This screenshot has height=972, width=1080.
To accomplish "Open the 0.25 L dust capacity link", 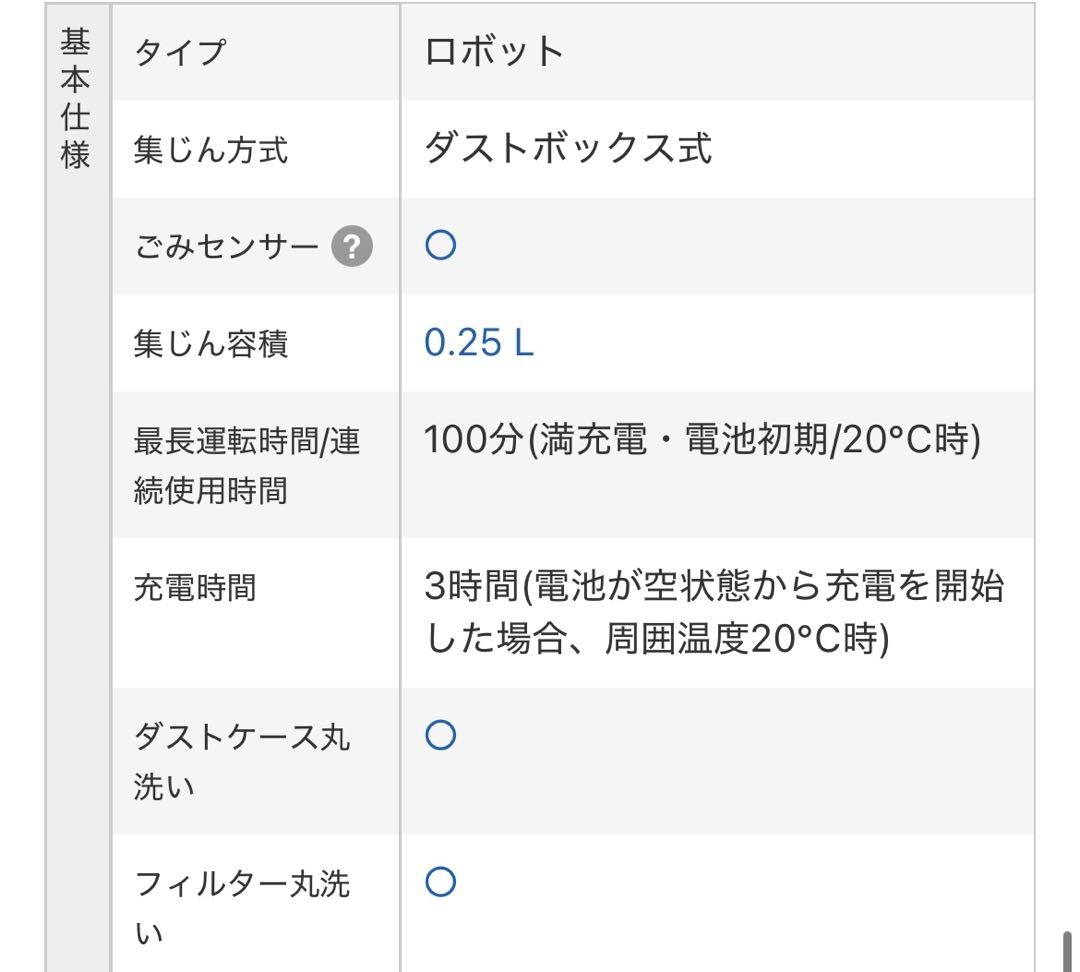I will [x=479, y=344].
